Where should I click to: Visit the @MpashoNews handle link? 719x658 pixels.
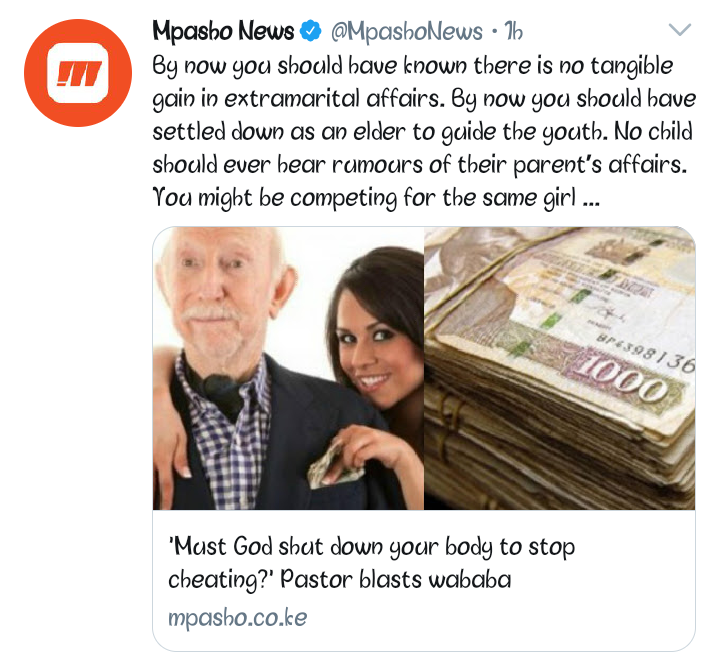(407, 32)
